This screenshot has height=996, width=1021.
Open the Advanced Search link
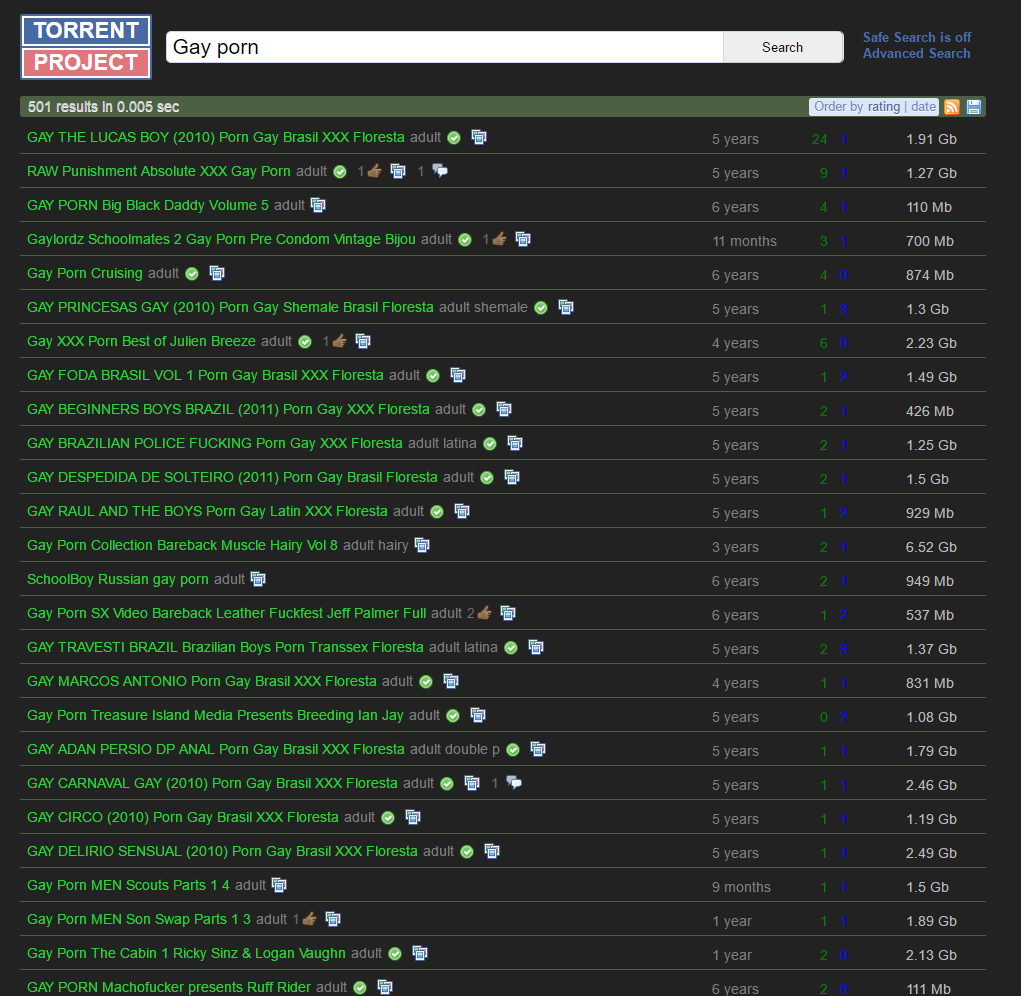tap(916, 54)
